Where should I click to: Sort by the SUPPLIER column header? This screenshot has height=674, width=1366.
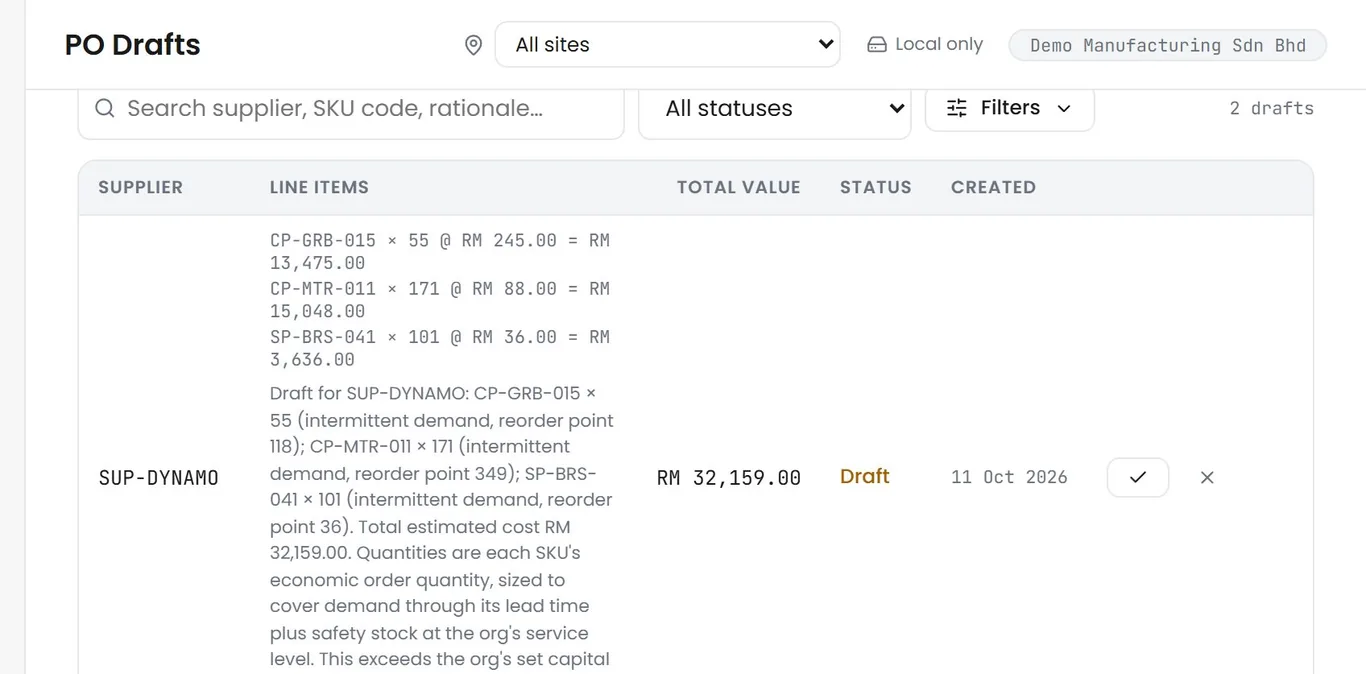tap(141, 187)
